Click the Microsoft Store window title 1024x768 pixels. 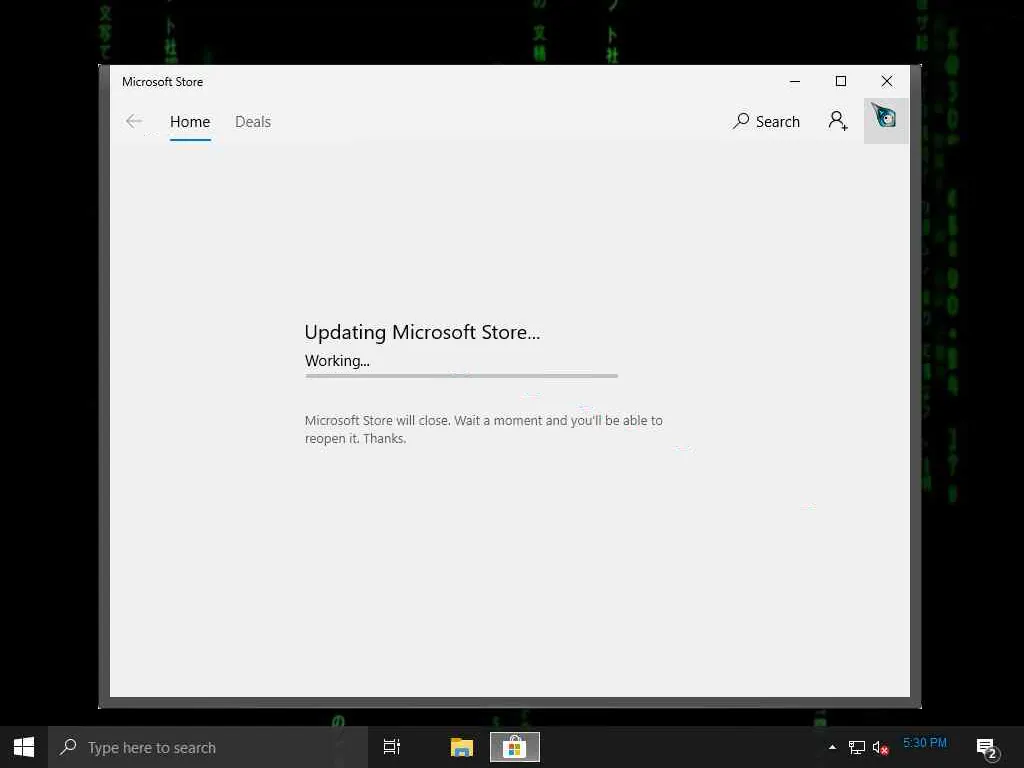click(163, 82)
